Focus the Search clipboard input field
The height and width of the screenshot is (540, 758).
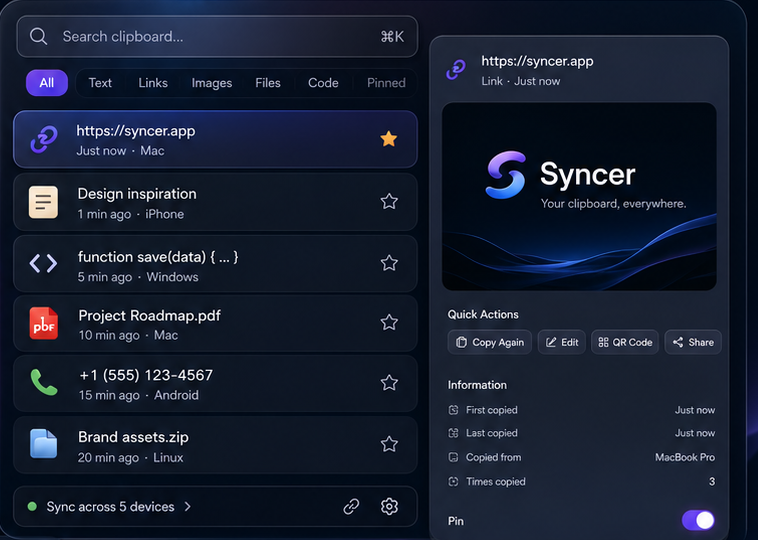[217, 36]
